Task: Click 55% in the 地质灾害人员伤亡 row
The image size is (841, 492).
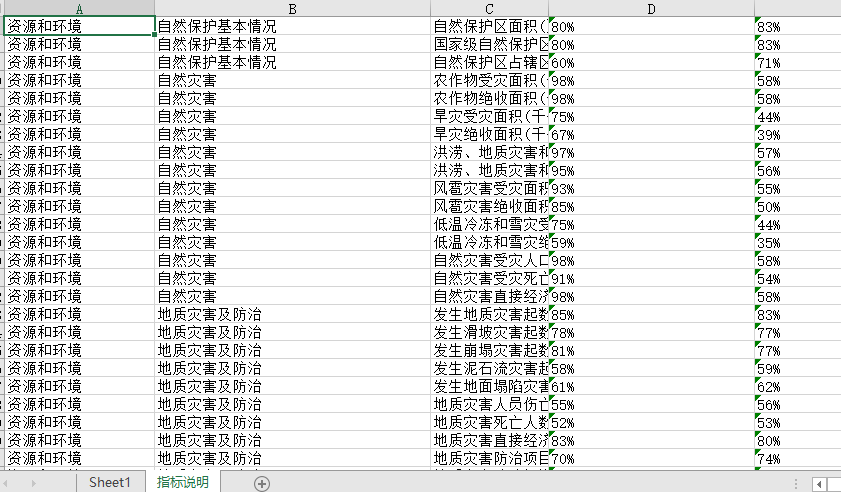Action: 651,404
